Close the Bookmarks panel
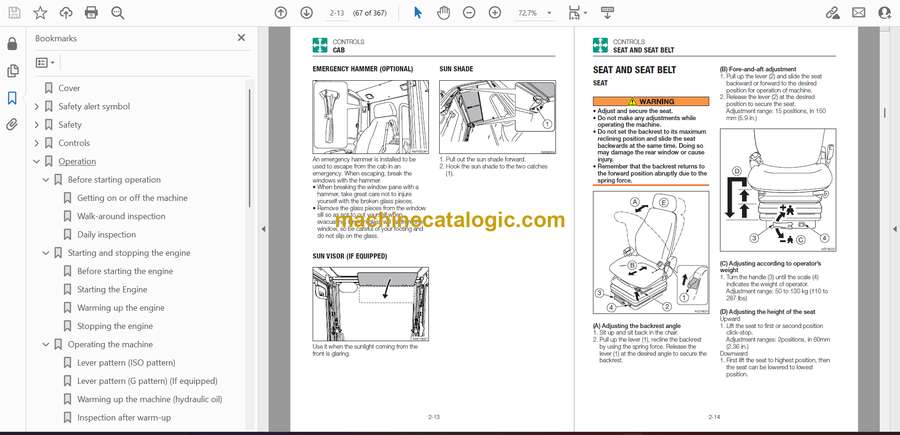Viewport: 900px width, 435px height. [241, 38]
